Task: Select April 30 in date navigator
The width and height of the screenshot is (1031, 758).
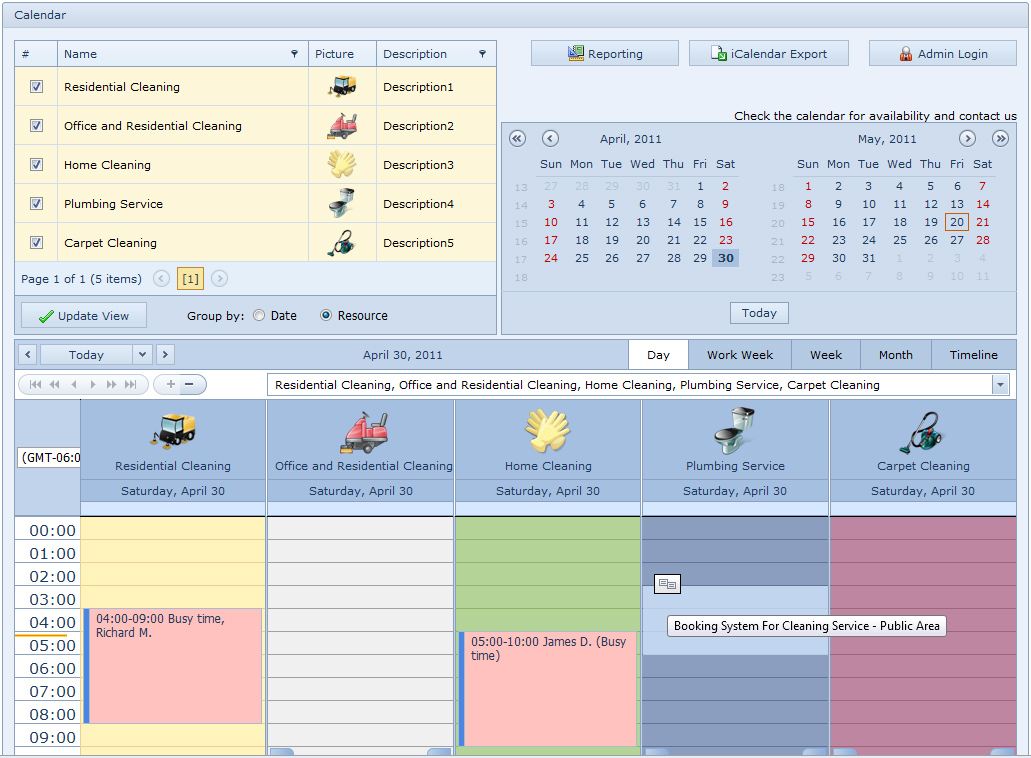Action: coord(725,258)
